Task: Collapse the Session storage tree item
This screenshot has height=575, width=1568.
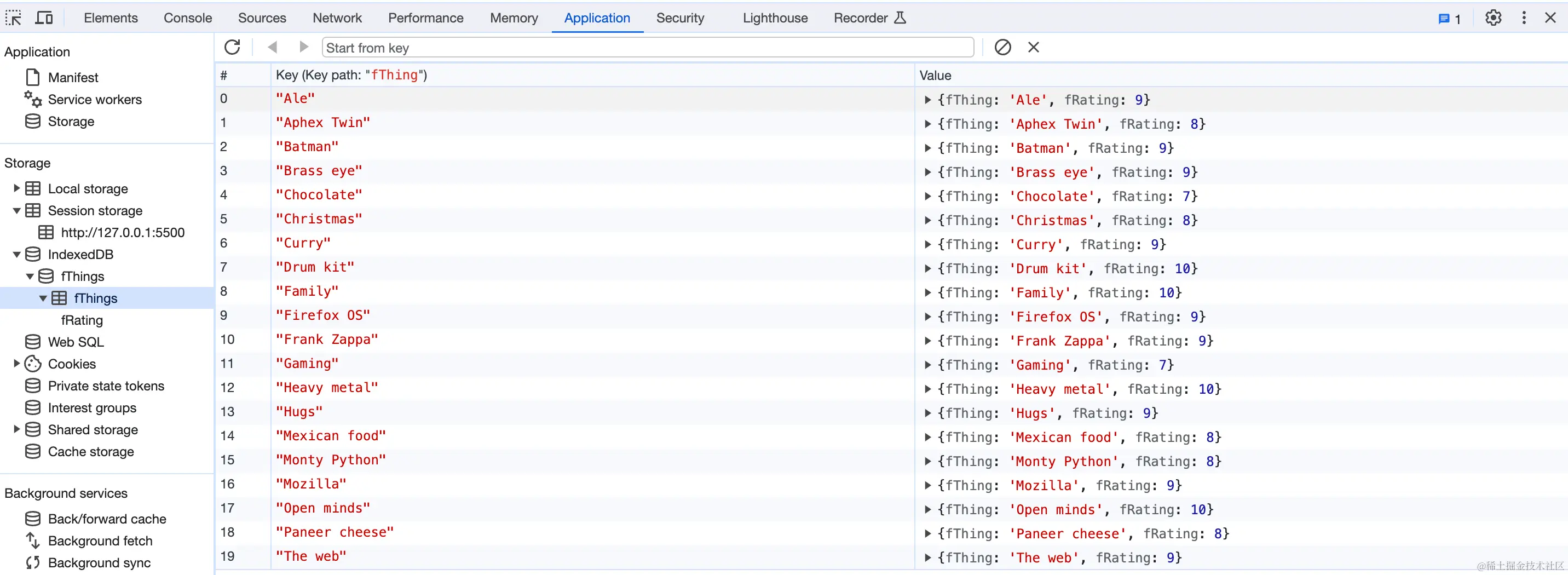Action: [16, 211]
